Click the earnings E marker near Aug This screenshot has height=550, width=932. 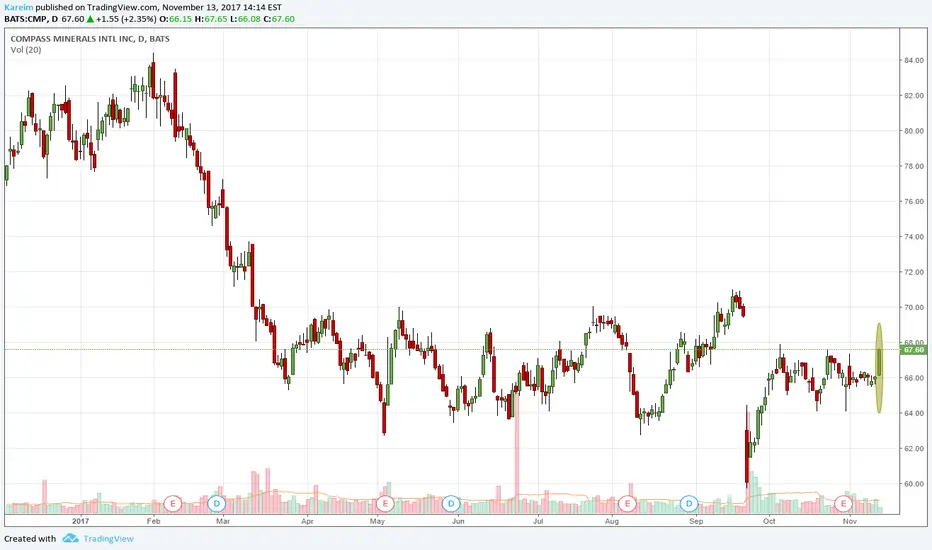(627, 504)
